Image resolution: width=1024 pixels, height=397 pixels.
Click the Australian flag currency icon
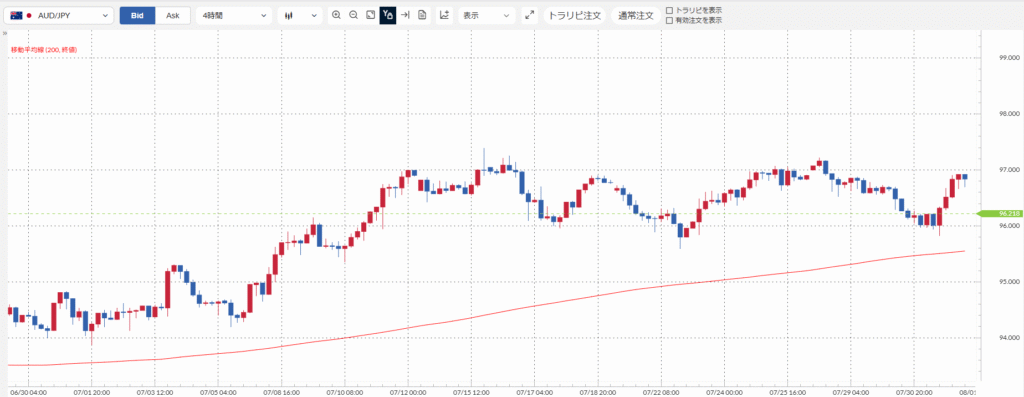16,16
